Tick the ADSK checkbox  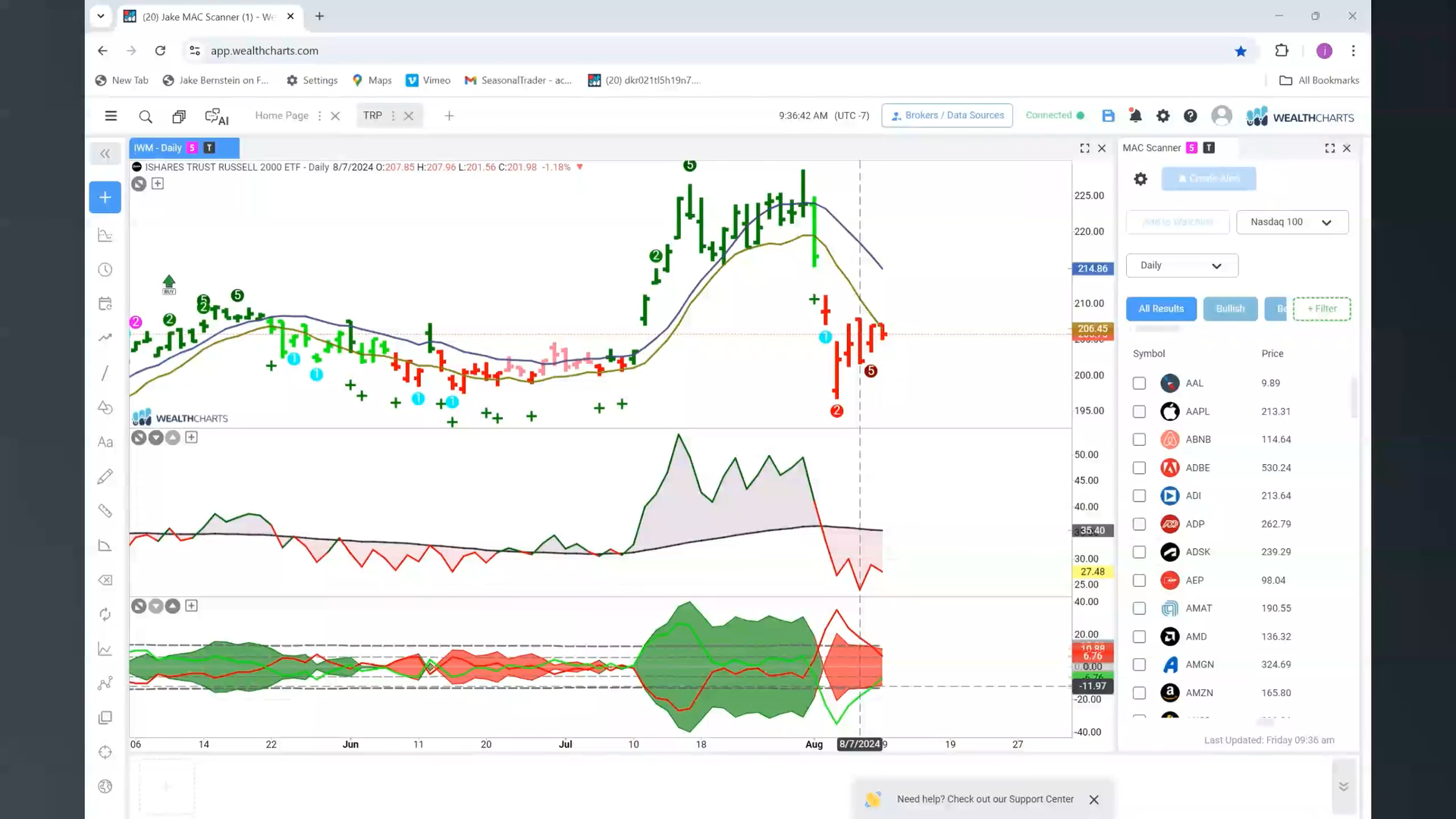pos(1139,552)
